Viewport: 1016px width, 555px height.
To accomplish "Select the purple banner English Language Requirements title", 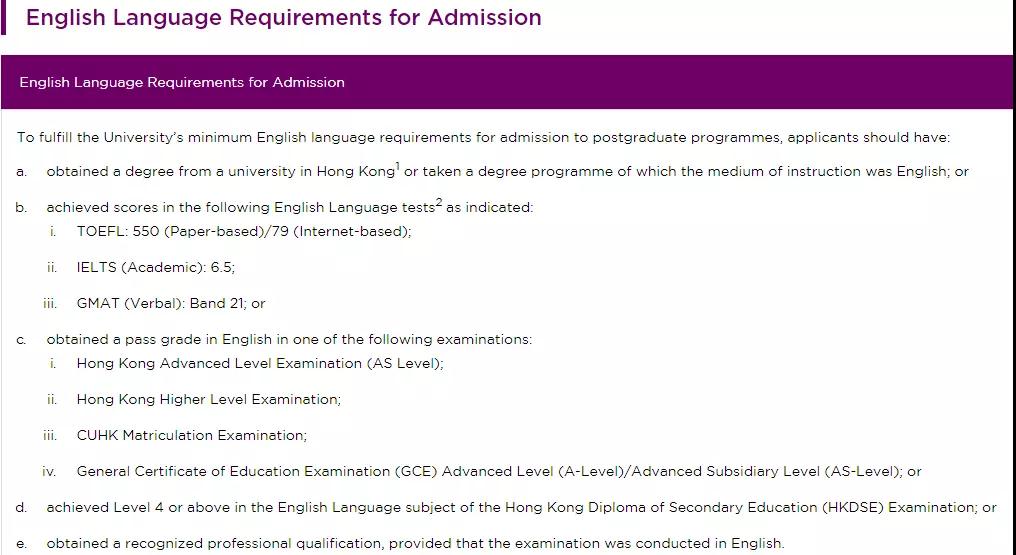I will click(182, 82).
